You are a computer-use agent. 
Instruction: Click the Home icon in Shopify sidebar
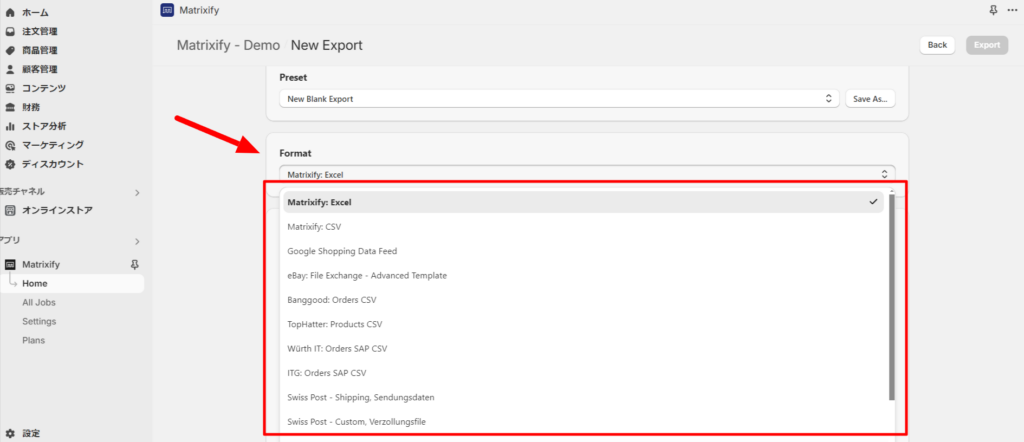[x=10, y=12]
